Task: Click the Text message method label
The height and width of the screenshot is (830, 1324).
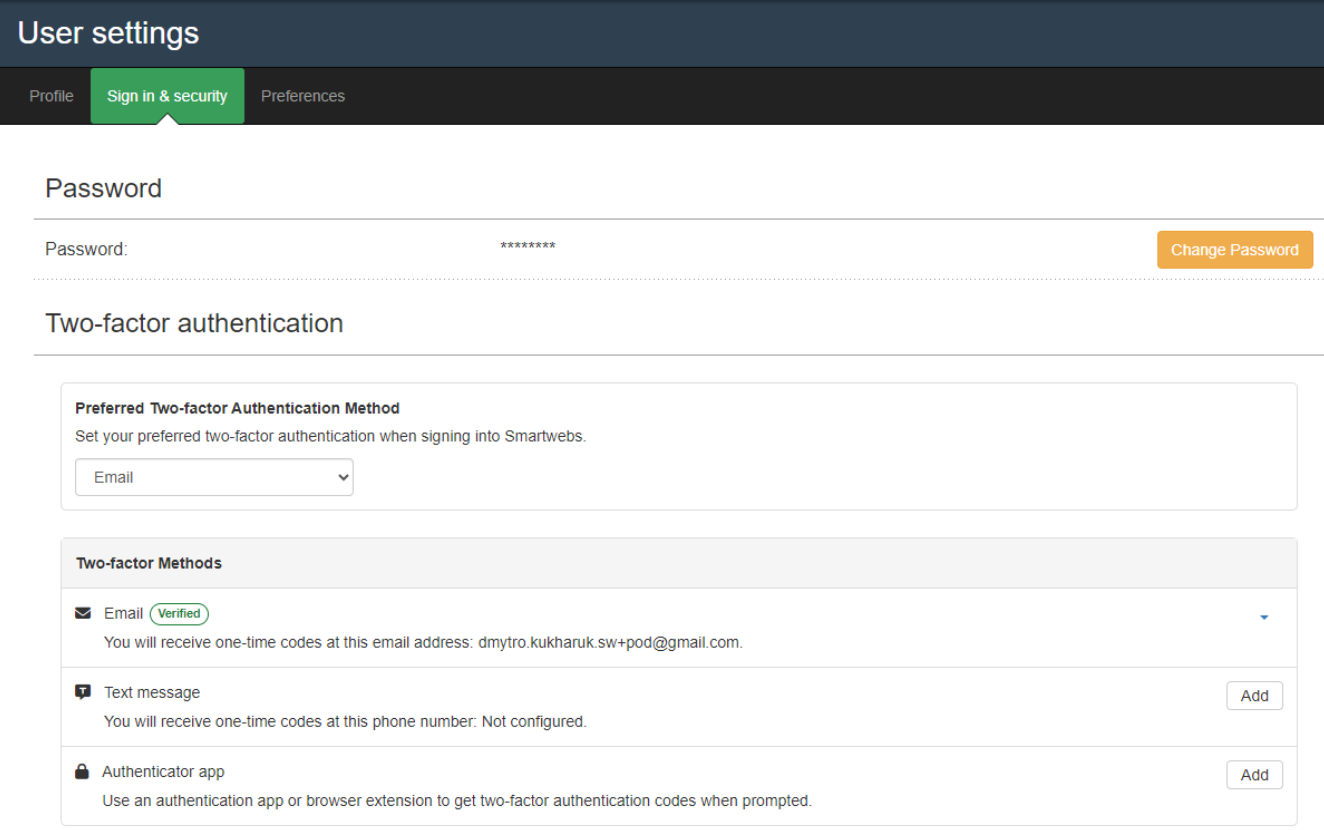Action: click(x=152, y=692)
